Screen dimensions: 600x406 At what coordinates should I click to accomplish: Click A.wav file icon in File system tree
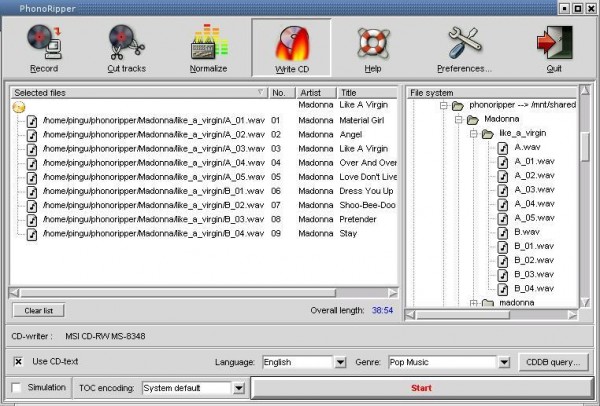click(x=503, y=148)
